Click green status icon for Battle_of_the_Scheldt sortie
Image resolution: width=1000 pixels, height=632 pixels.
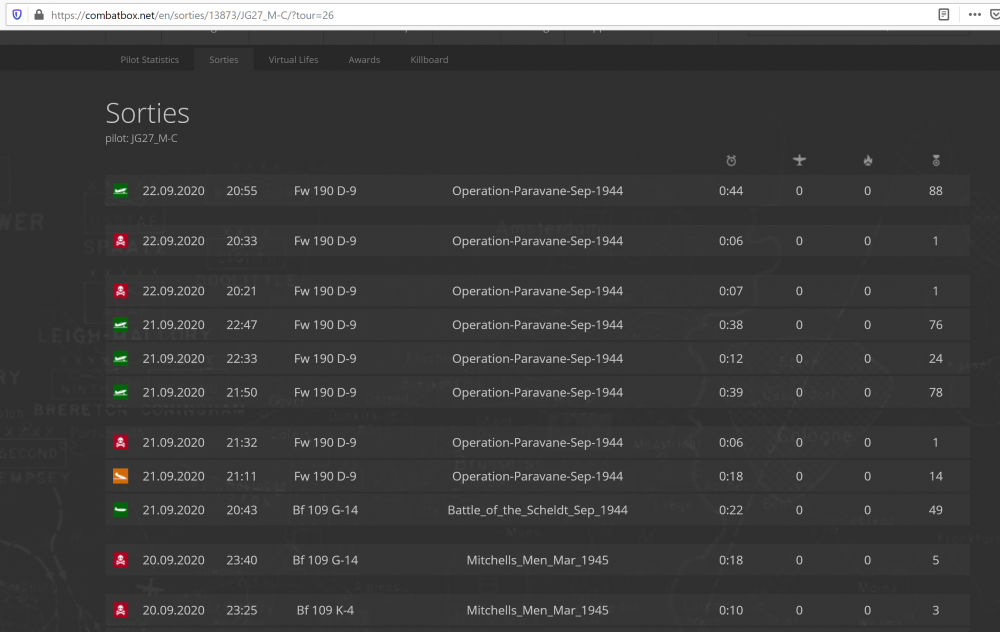pos(120,511)
